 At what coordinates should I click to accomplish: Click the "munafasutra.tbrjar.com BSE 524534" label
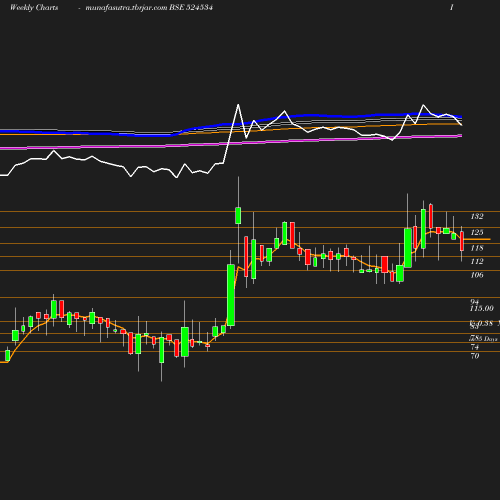pos(149,8)
